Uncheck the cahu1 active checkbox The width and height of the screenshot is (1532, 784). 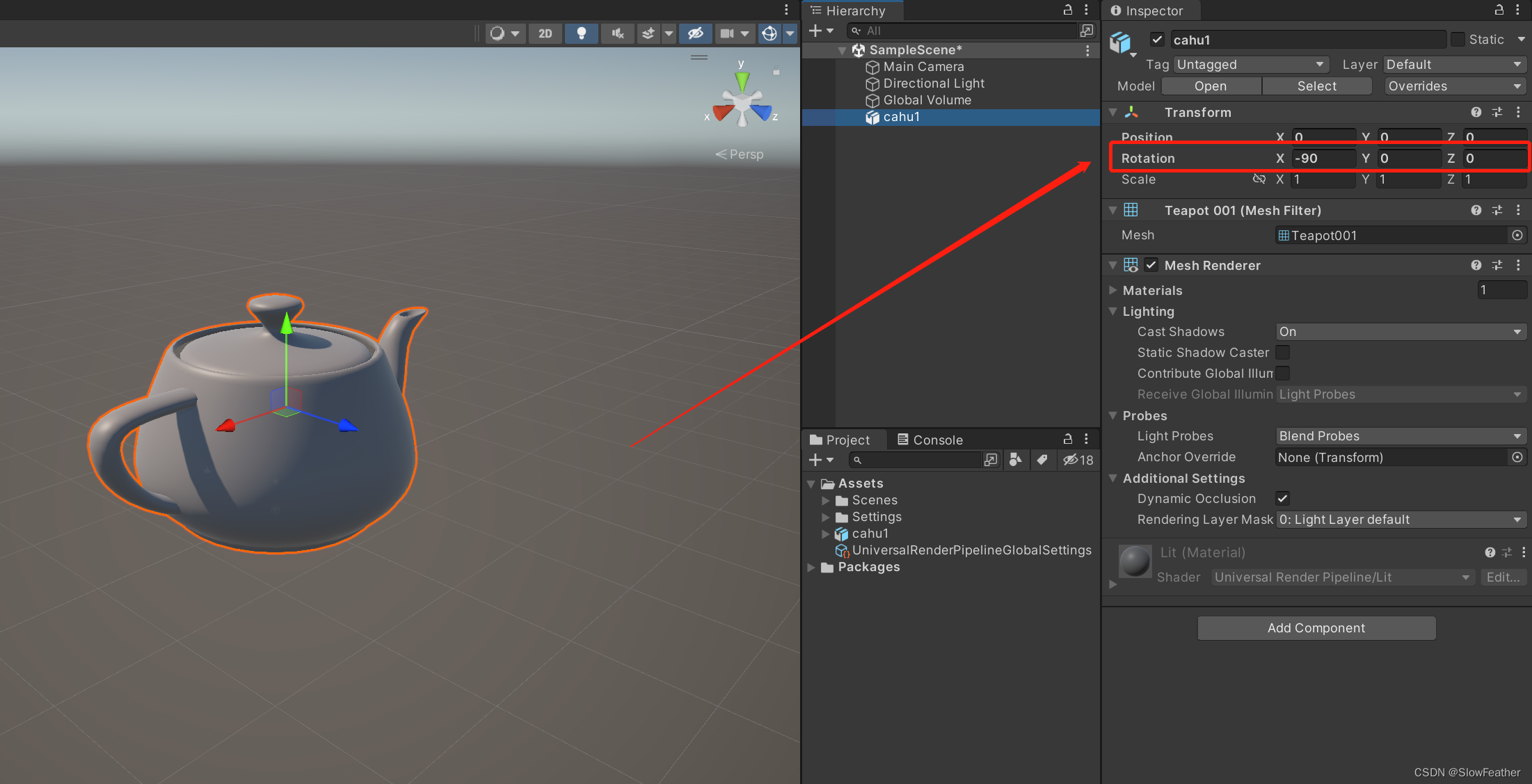[1157, 40]
